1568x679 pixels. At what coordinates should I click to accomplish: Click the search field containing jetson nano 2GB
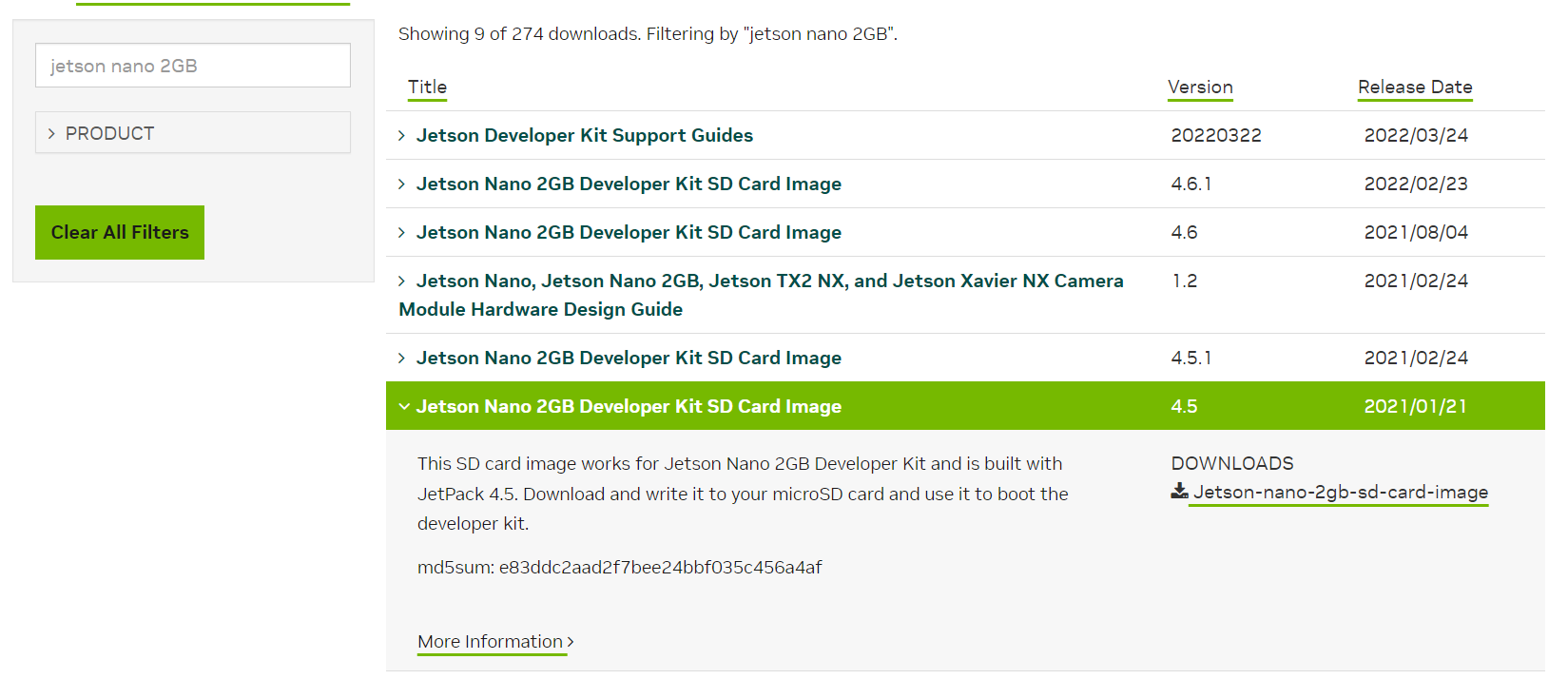pyautogui.click(x=193, y=66)
